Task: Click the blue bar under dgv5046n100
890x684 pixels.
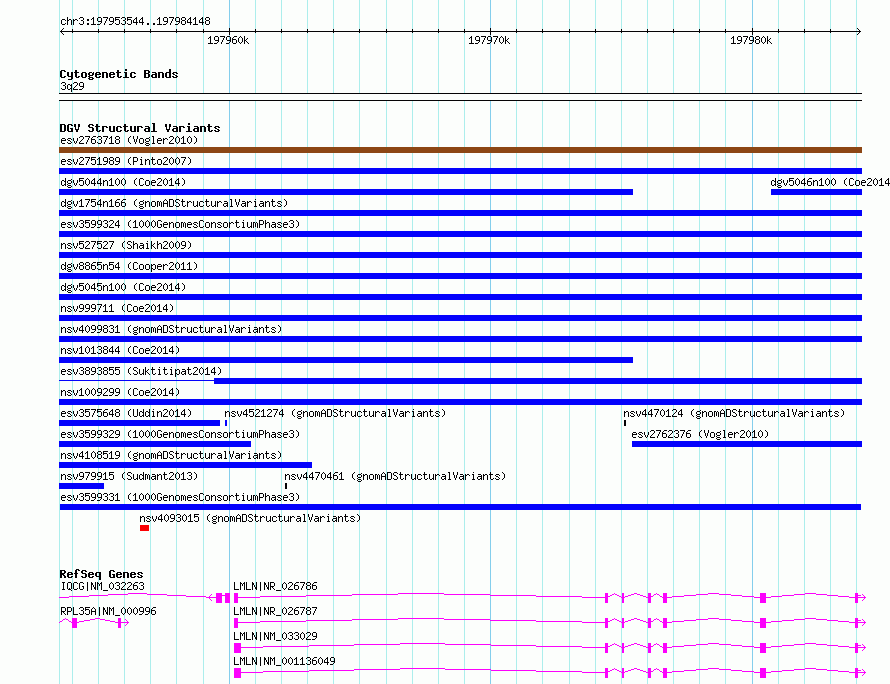Action: pos(816,192)
